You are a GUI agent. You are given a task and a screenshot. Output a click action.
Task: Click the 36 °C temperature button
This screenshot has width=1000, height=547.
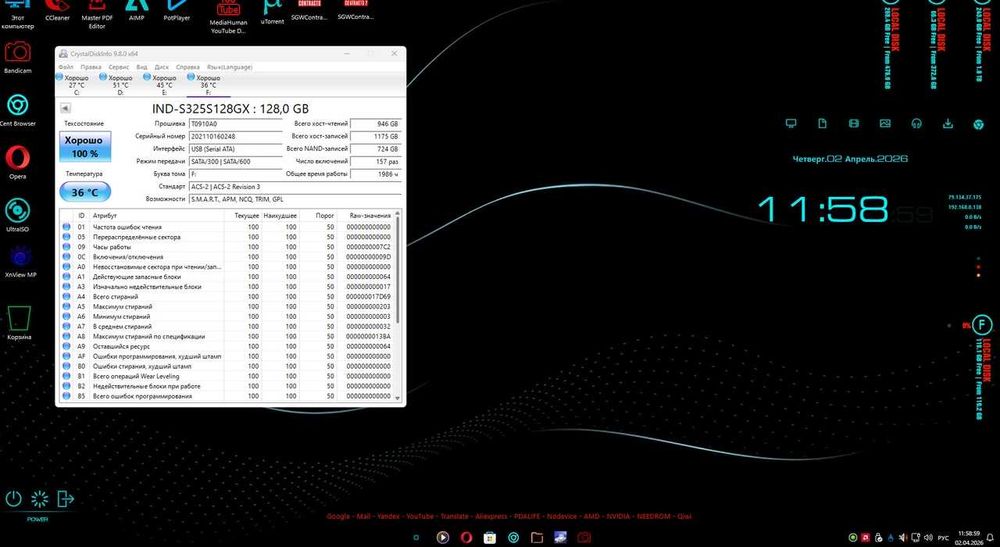[x=85, y=192]
